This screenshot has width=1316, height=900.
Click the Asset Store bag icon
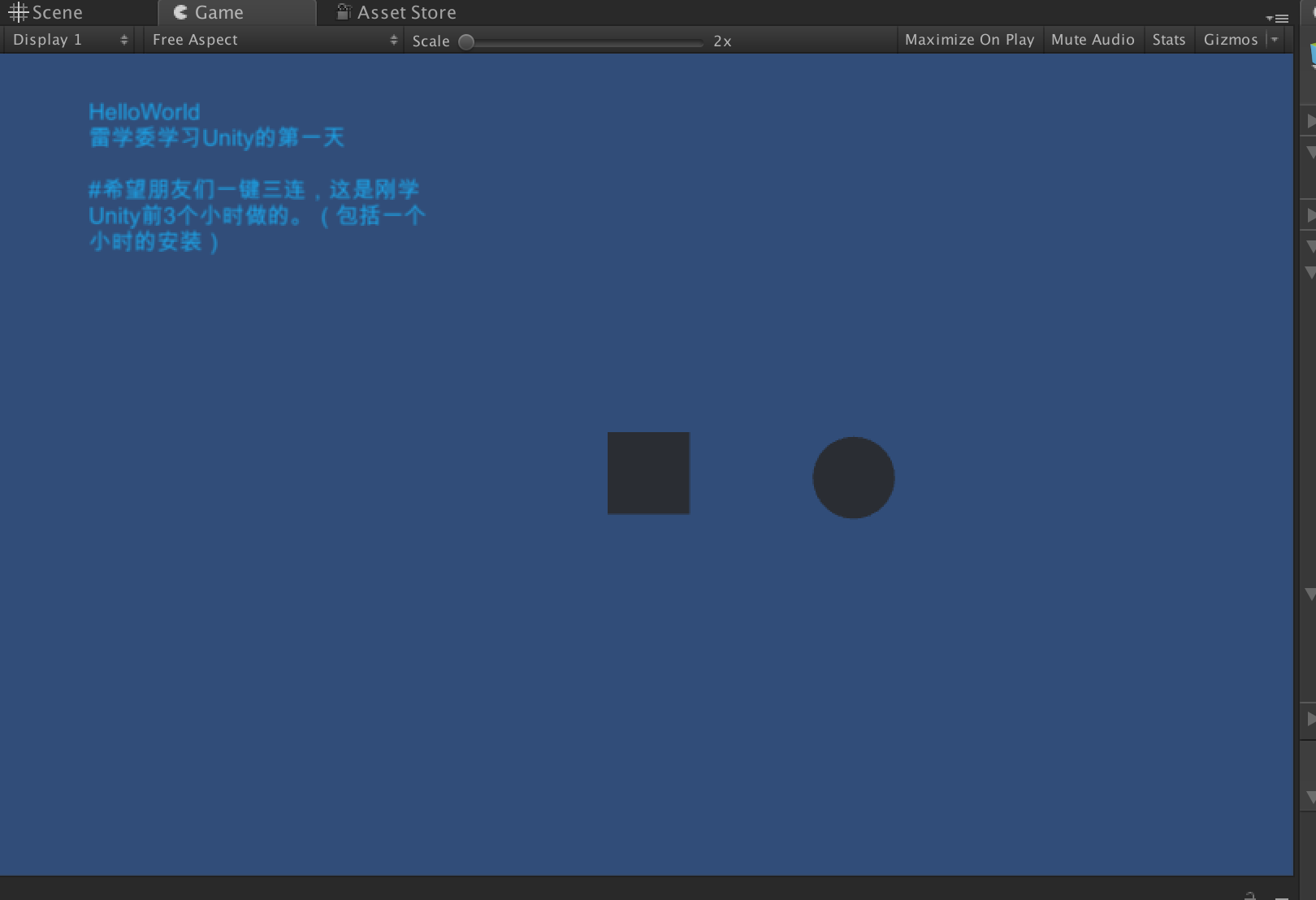coord(344,11)
